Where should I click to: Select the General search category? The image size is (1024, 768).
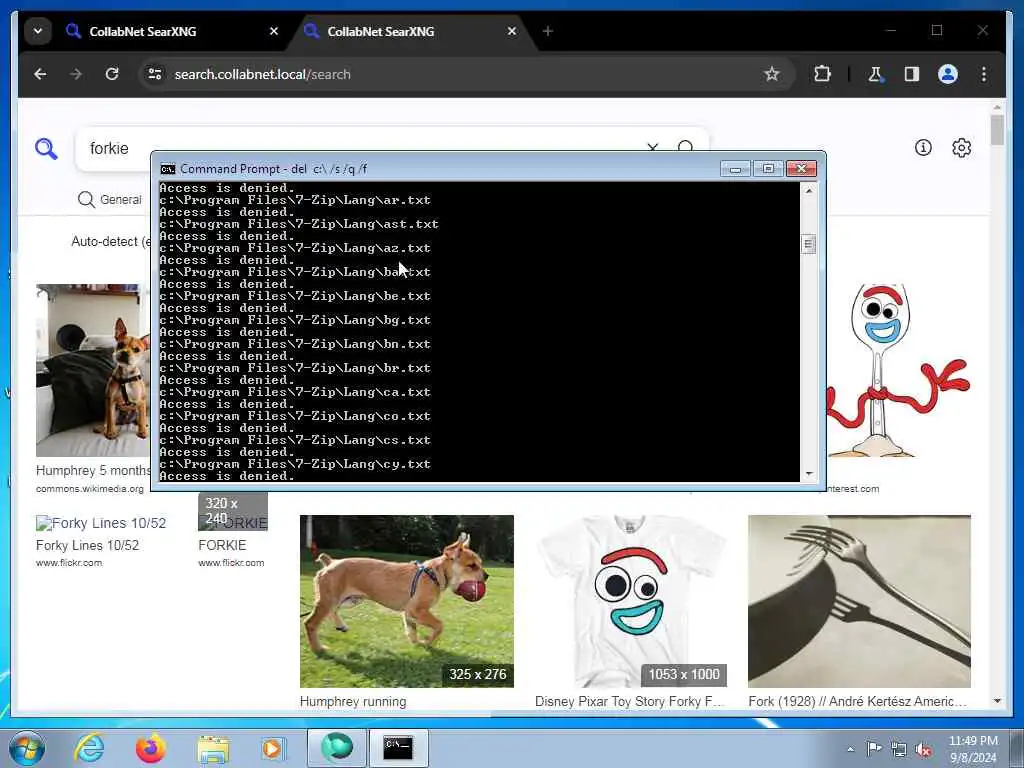click(109, 199)
